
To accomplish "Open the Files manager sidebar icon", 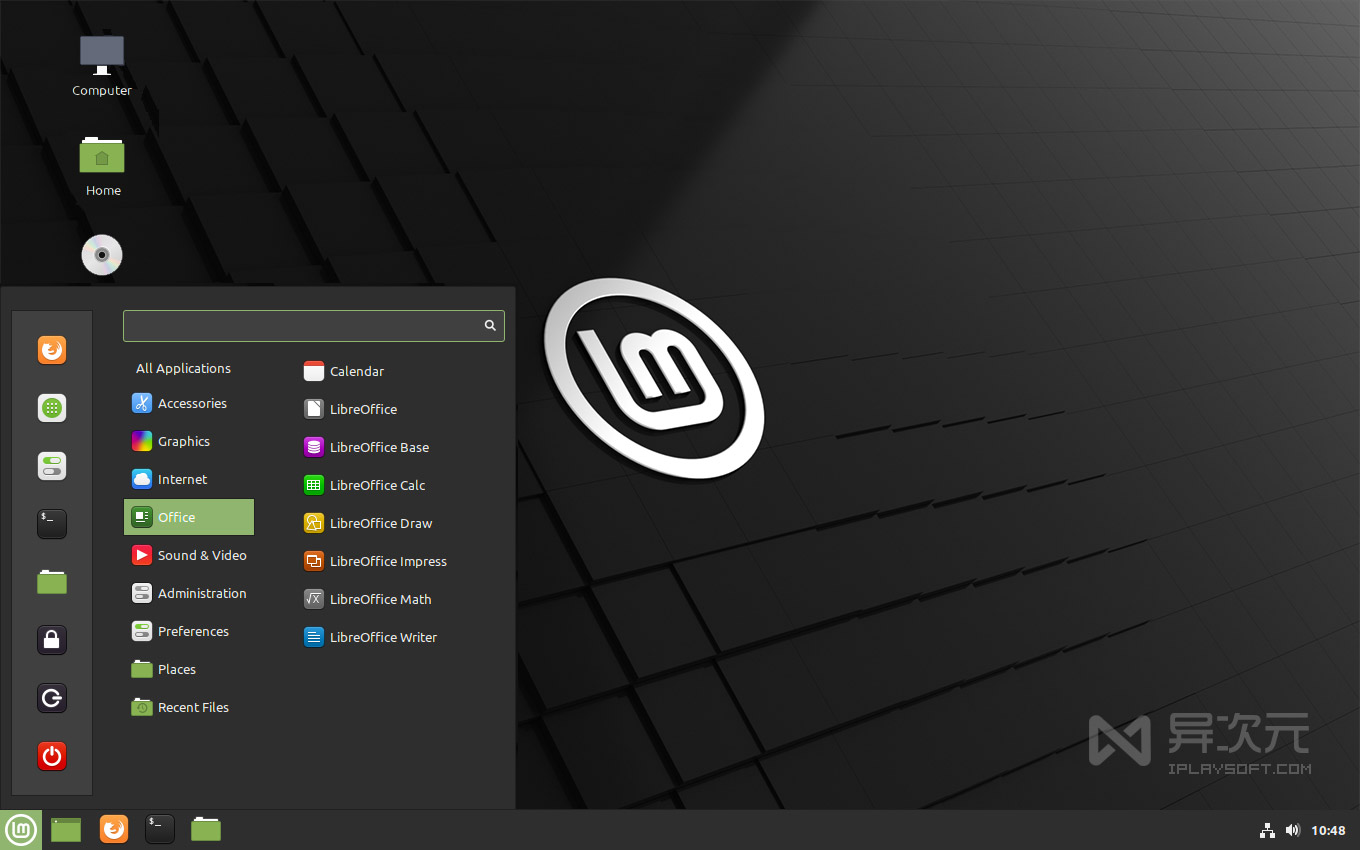I will (51, 581).
